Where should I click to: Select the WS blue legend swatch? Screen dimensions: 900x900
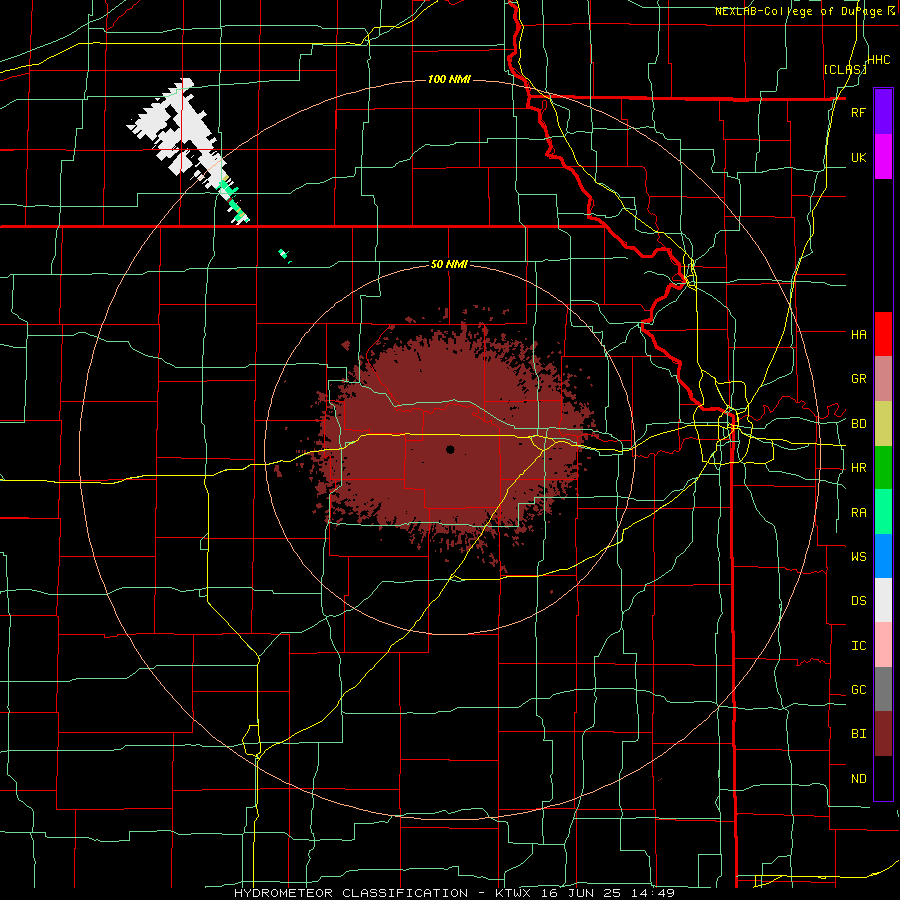[883, 556]
